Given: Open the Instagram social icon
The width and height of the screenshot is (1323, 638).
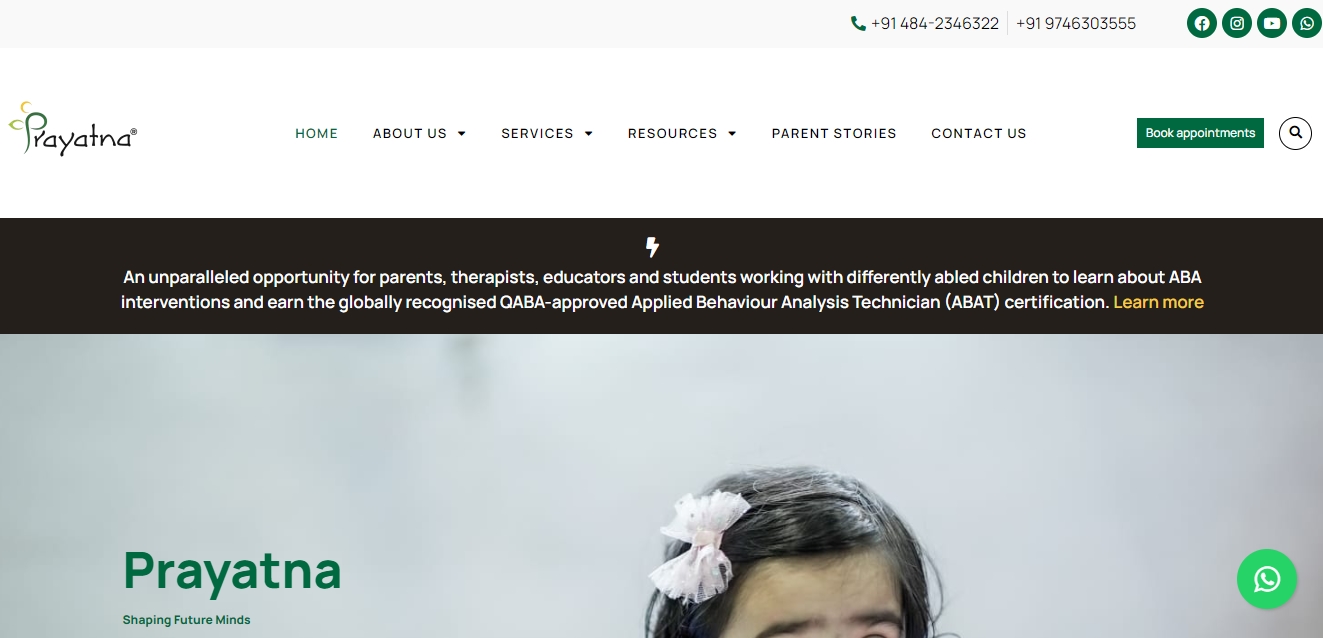Looking at the screenshot, I should [1237, 23].
